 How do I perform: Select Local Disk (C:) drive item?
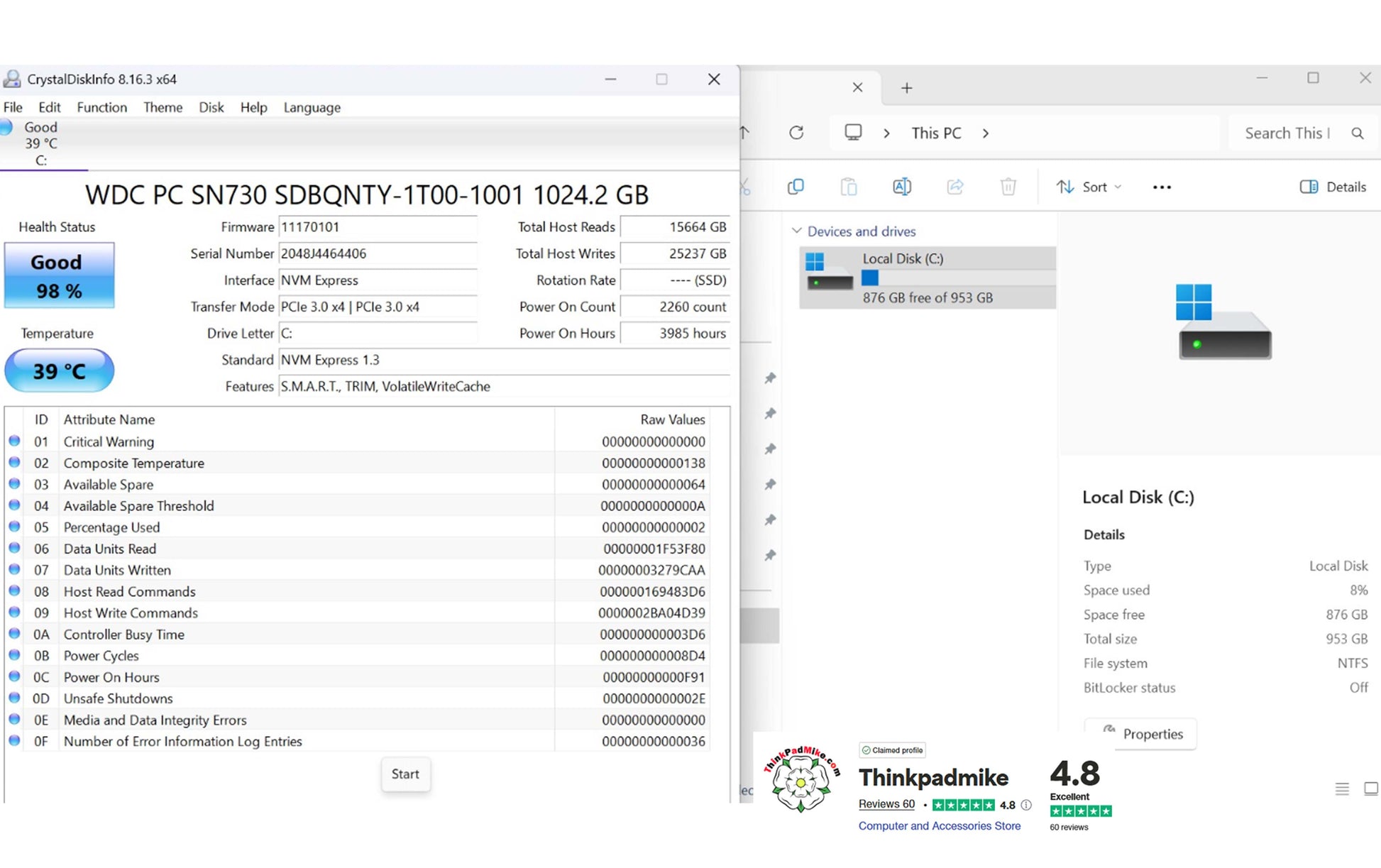point(928,278)
